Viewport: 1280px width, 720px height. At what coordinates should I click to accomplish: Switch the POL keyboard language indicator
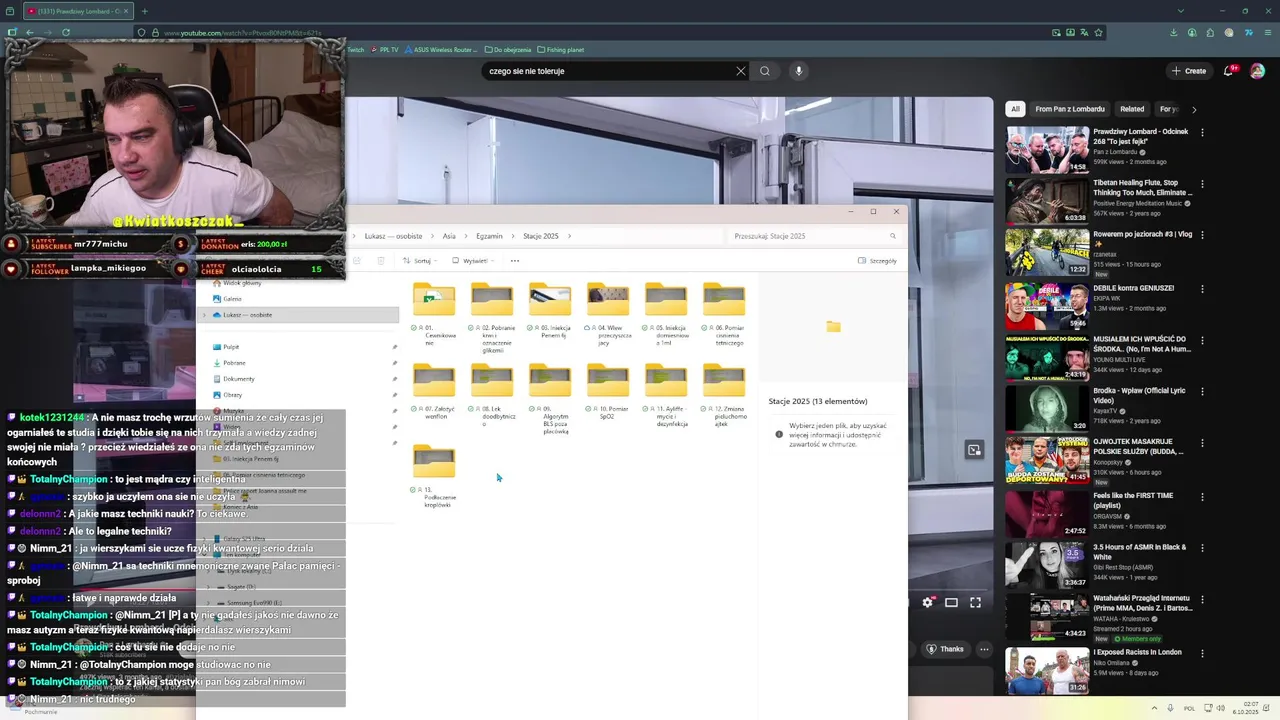(x=1190, y=708)
